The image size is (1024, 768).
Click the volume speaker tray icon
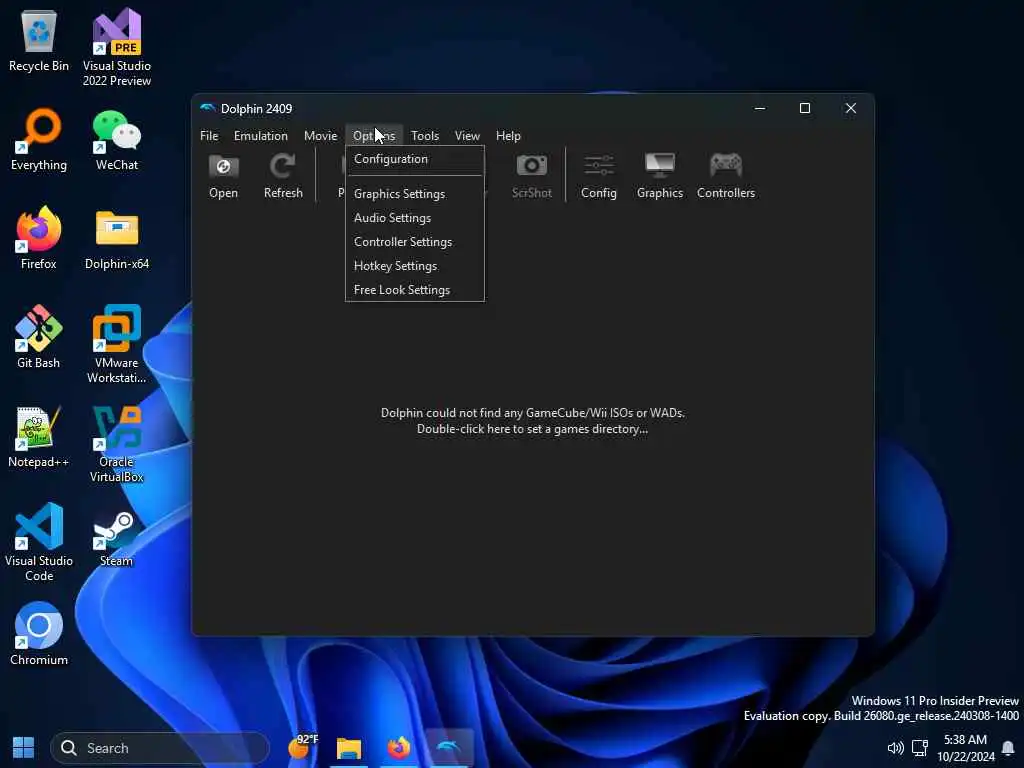[x=895, y=747]
